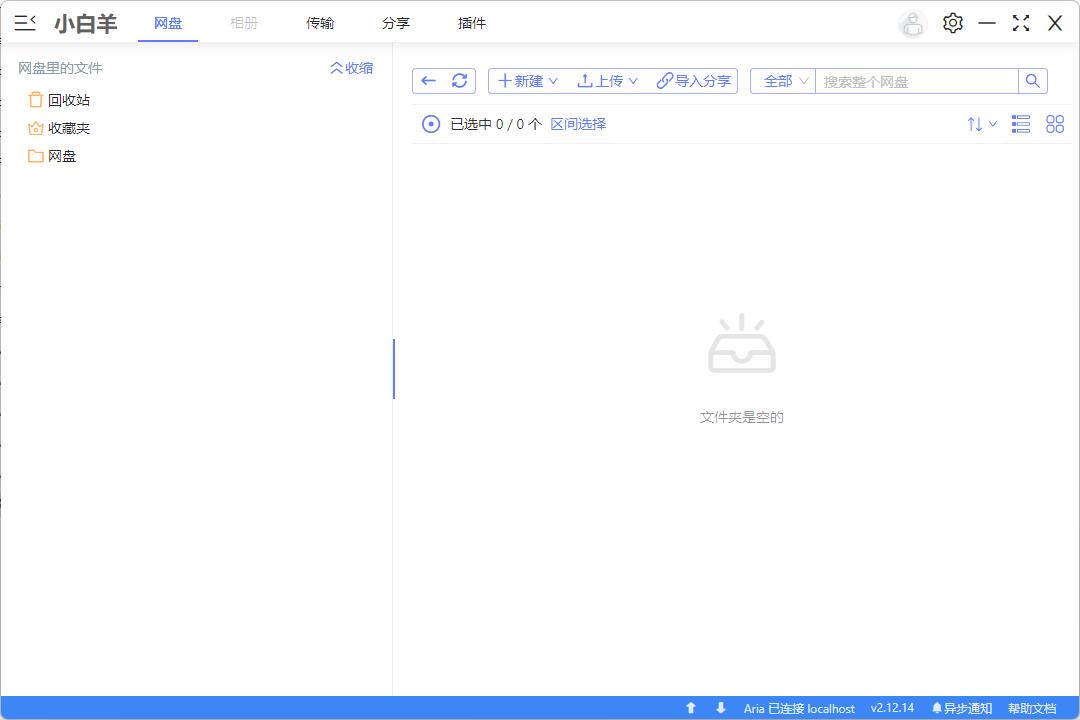
Task: Go back using the back arrow icon
Action: click(429, 81)
